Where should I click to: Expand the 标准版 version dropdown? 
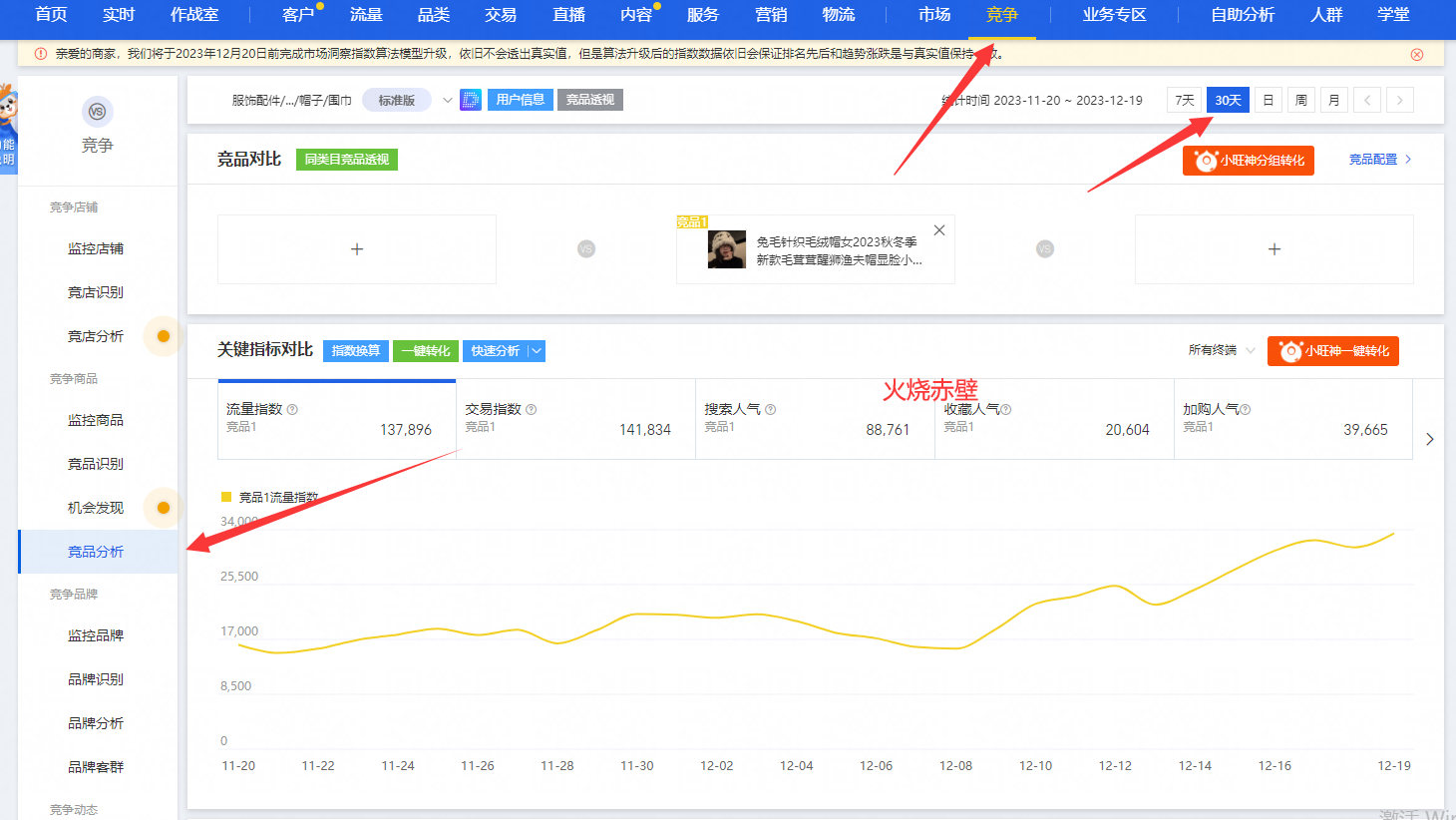(447, 100)
